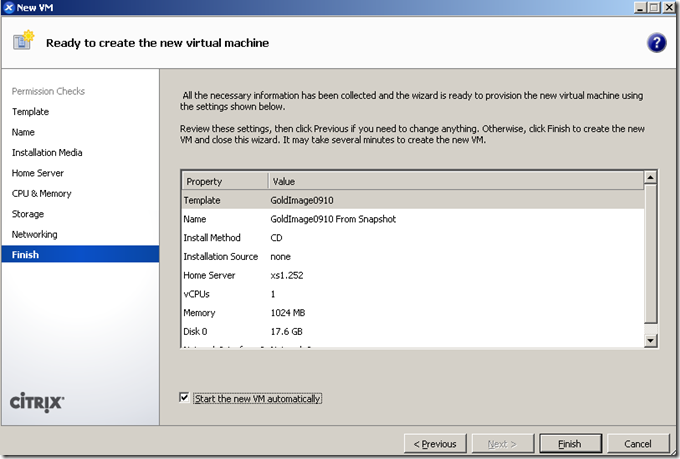Open the Home Server step
The width and height of the screenshot is (680, 459).
coord(38,173)
